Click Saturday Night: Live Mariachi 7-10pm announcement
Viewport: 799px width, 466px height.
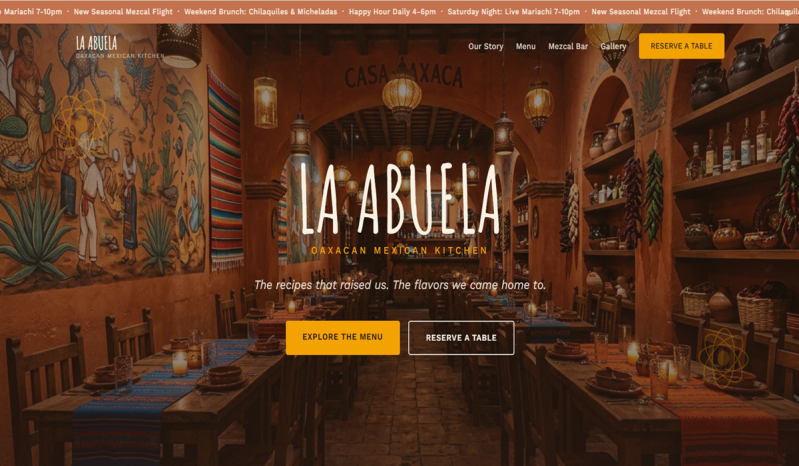click(x=514, y=12)
